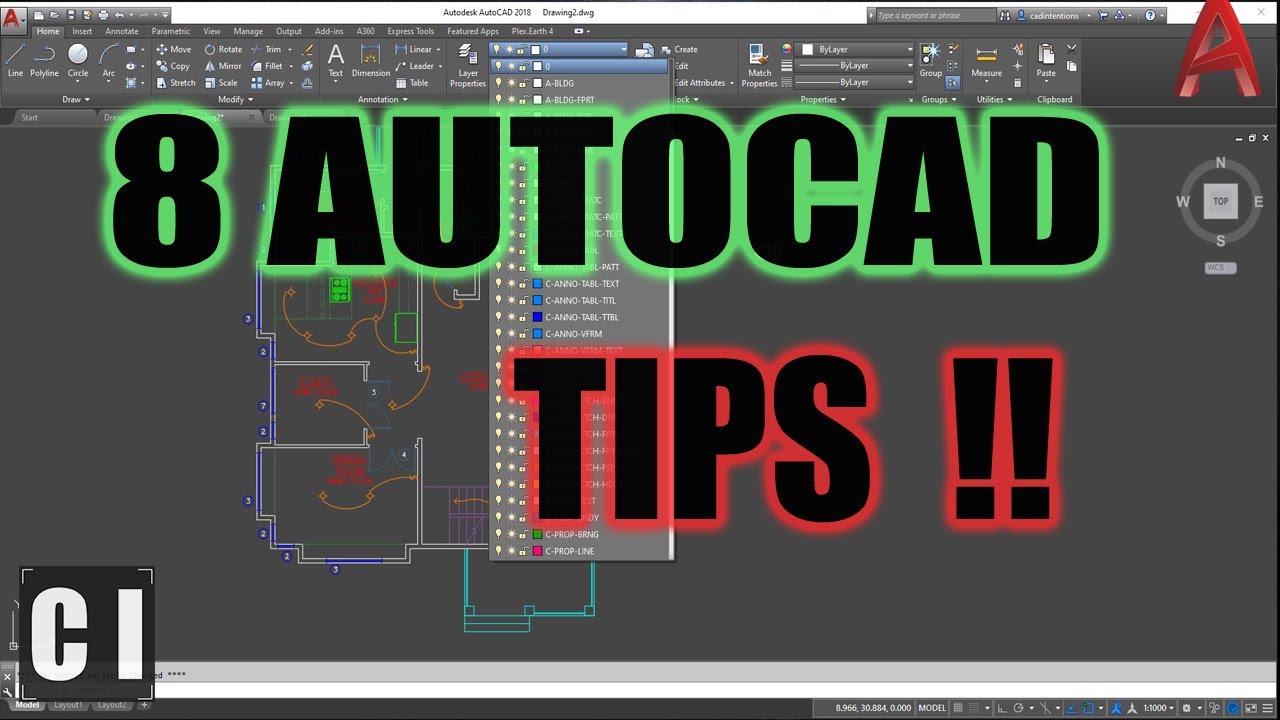Activate the Copy command

tap(172, 66)
